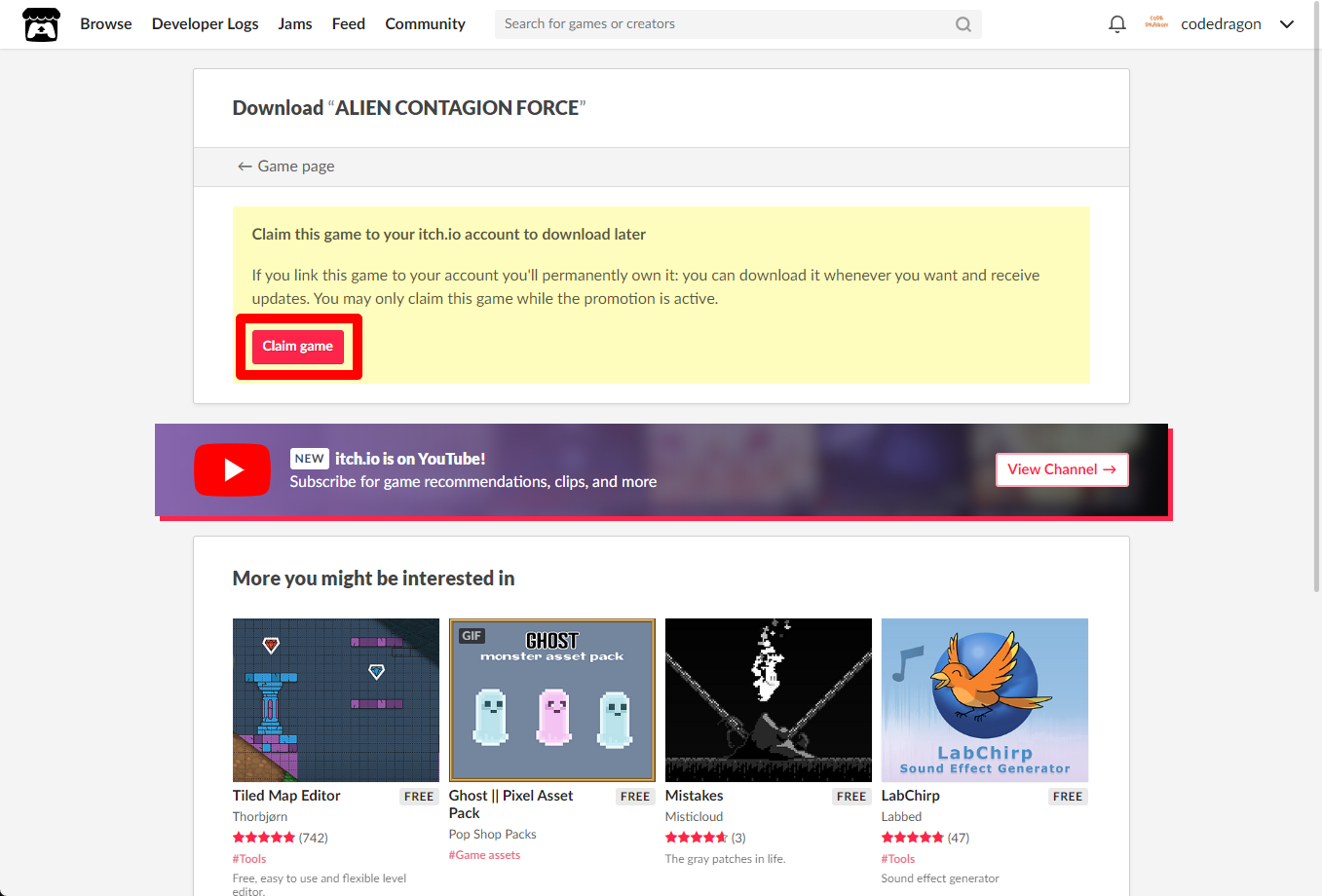The height and width of the screenshot is (896, 1322).
Task: Click the Claim game button
Action: pos(298,347)
